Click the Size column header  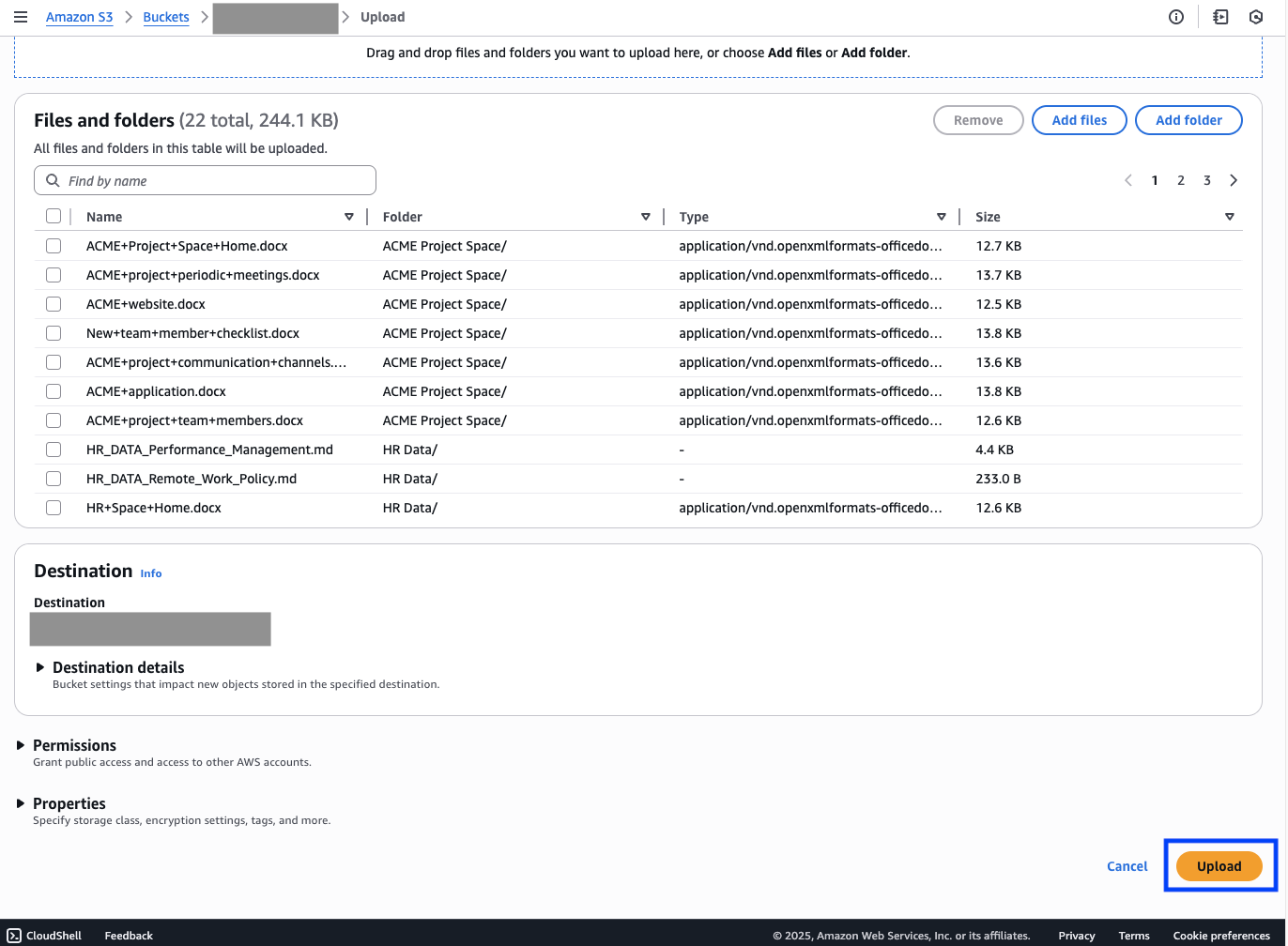pos(988,217)
